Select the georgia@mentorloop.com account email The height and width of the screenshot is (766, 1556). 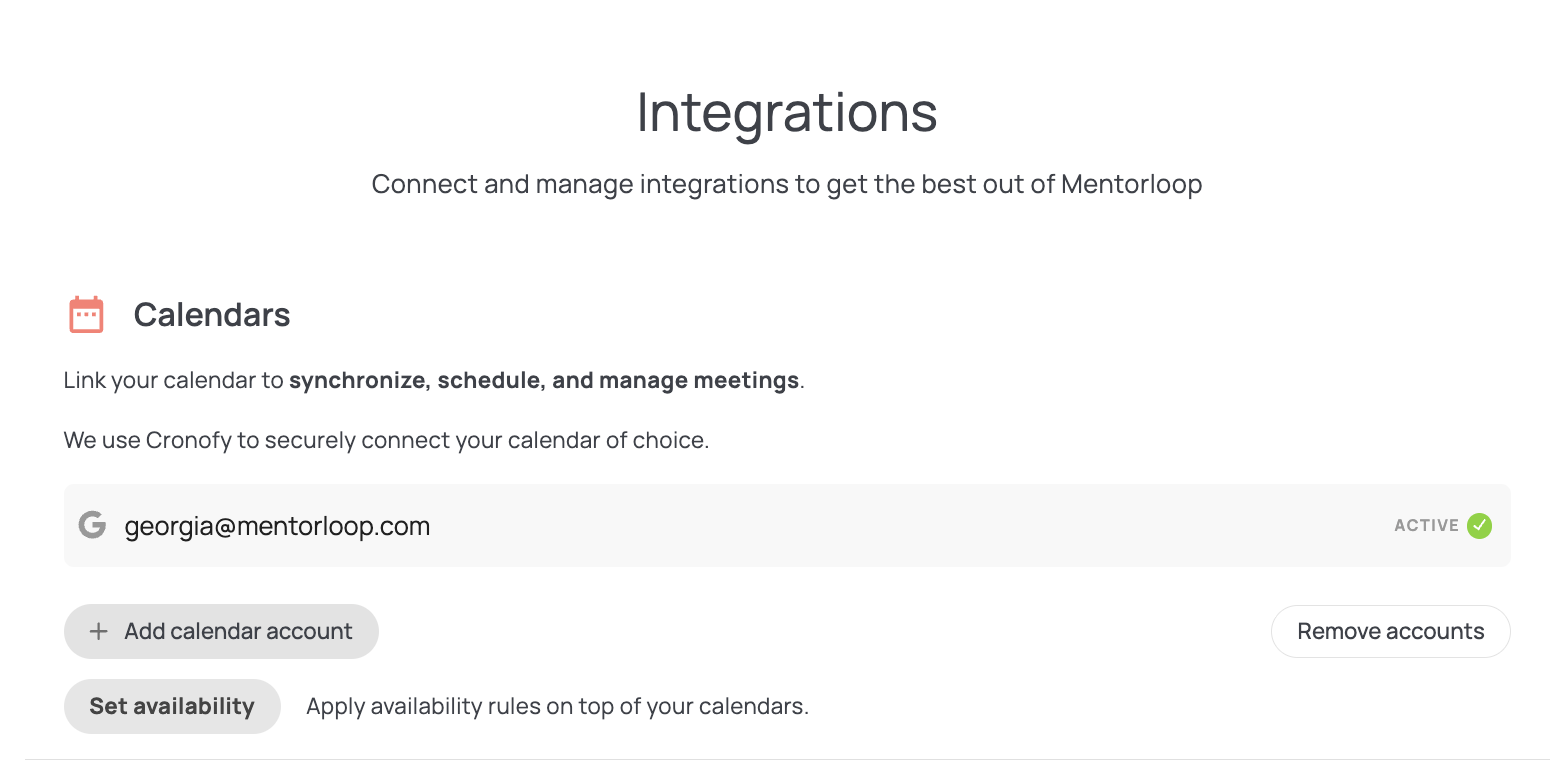point(277,526)
